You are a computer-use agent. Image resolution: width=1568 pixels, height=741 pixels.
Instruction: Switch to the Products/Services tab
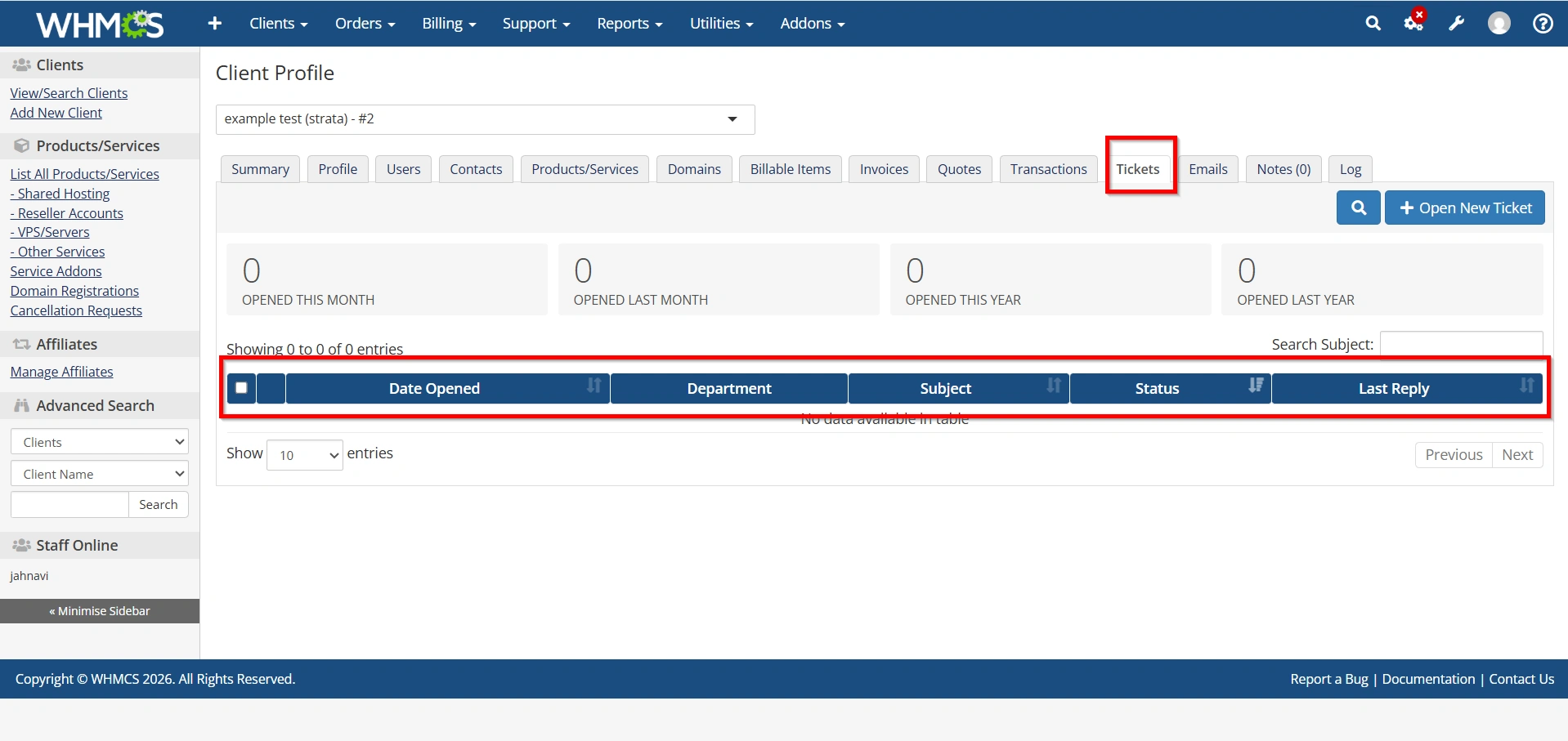point(585,169)
